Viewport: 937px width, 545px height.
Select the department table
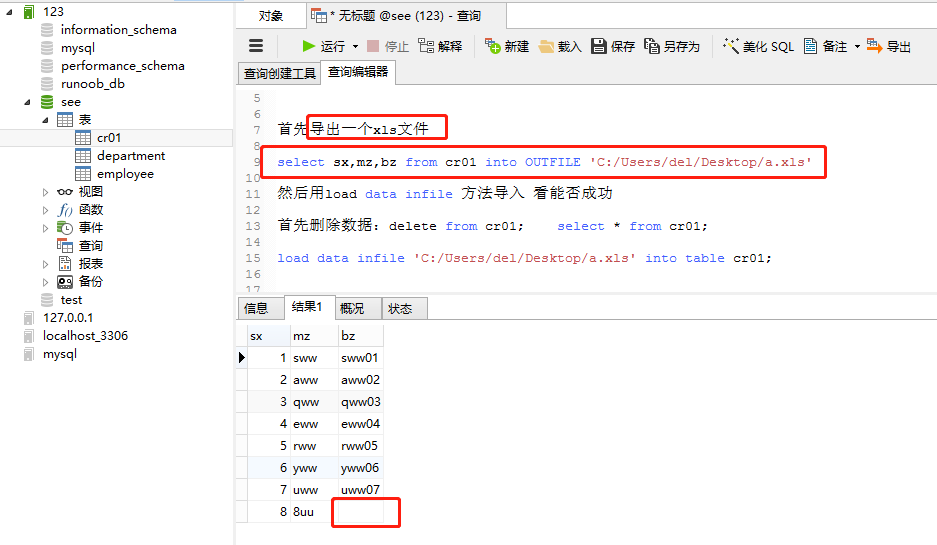pyautogui.click(x=131, y=156)
